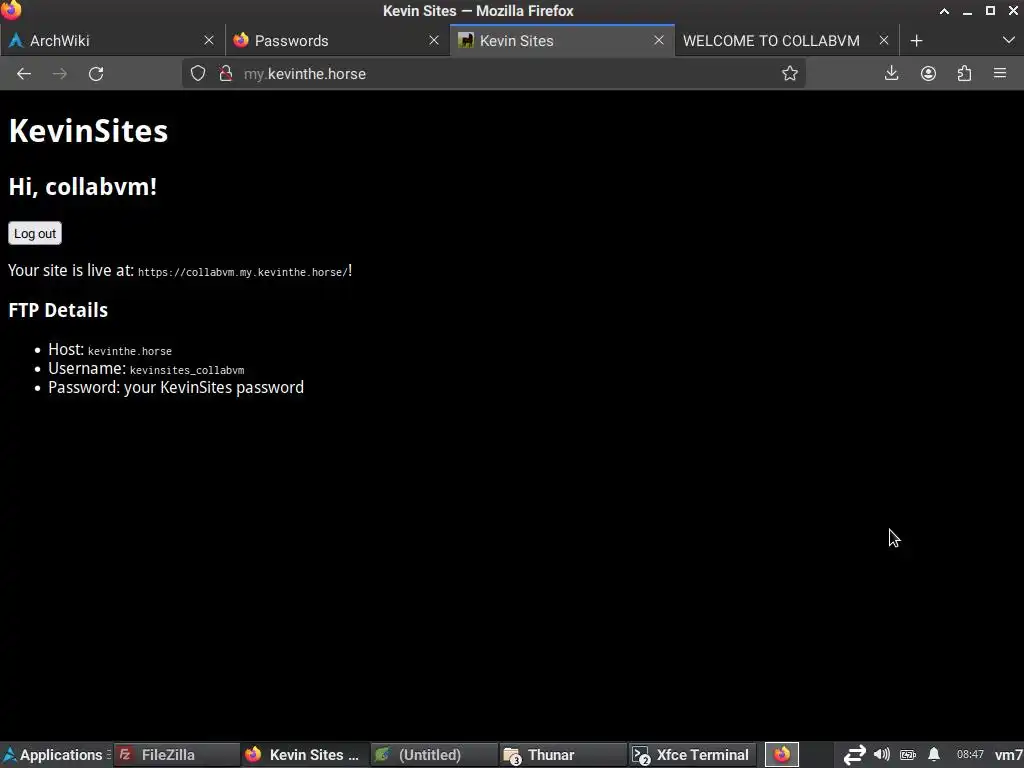The width and height of the screenshot is (1024, 768).
Task: Switch to the ArchWiki tab
Action: 111,40
